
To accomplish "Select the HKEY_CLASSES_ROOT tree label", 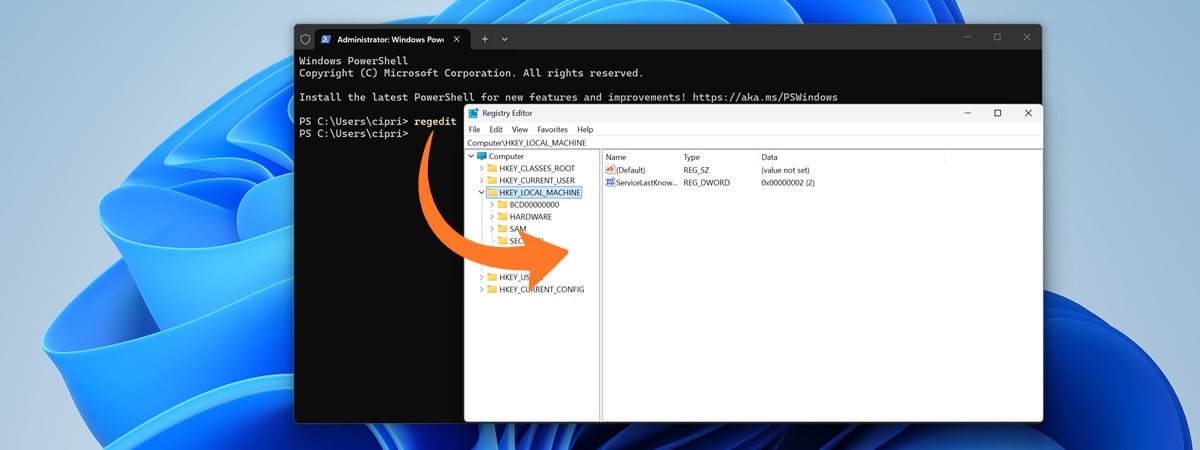I will point(537,168).
